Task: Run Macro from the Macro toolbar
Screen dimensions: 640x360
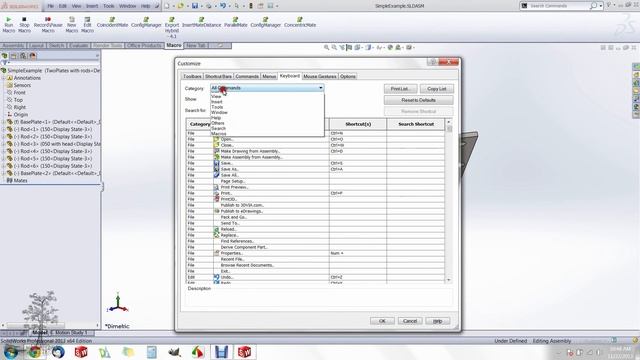Action: [9, 24]
